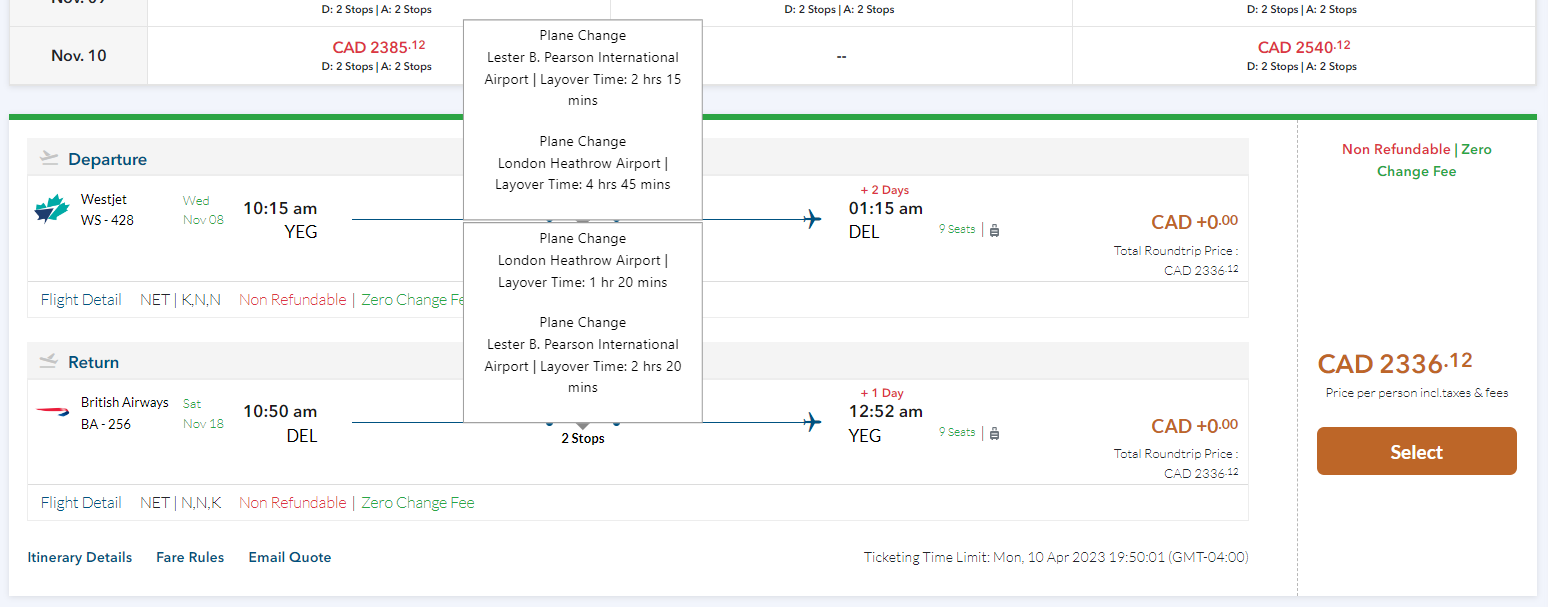Image resolution: width=1548 pixels, height=607 pixels.
Task: Click the Zero Change Fee text on return
Action: (x=417, y=503)
